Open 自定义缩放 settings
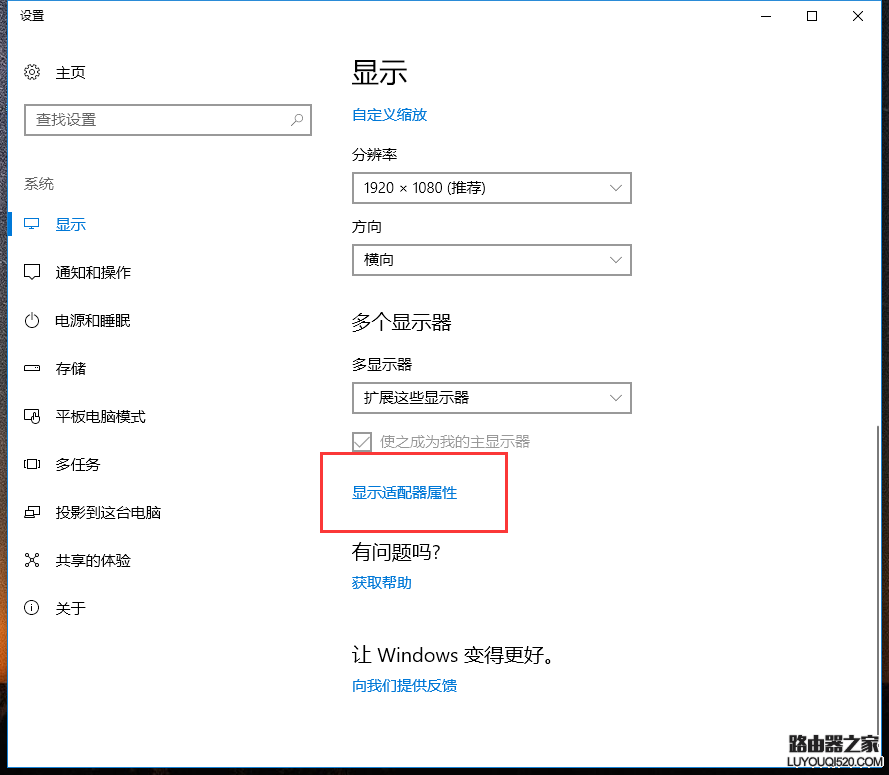889x775 pixels. point(389,114)
